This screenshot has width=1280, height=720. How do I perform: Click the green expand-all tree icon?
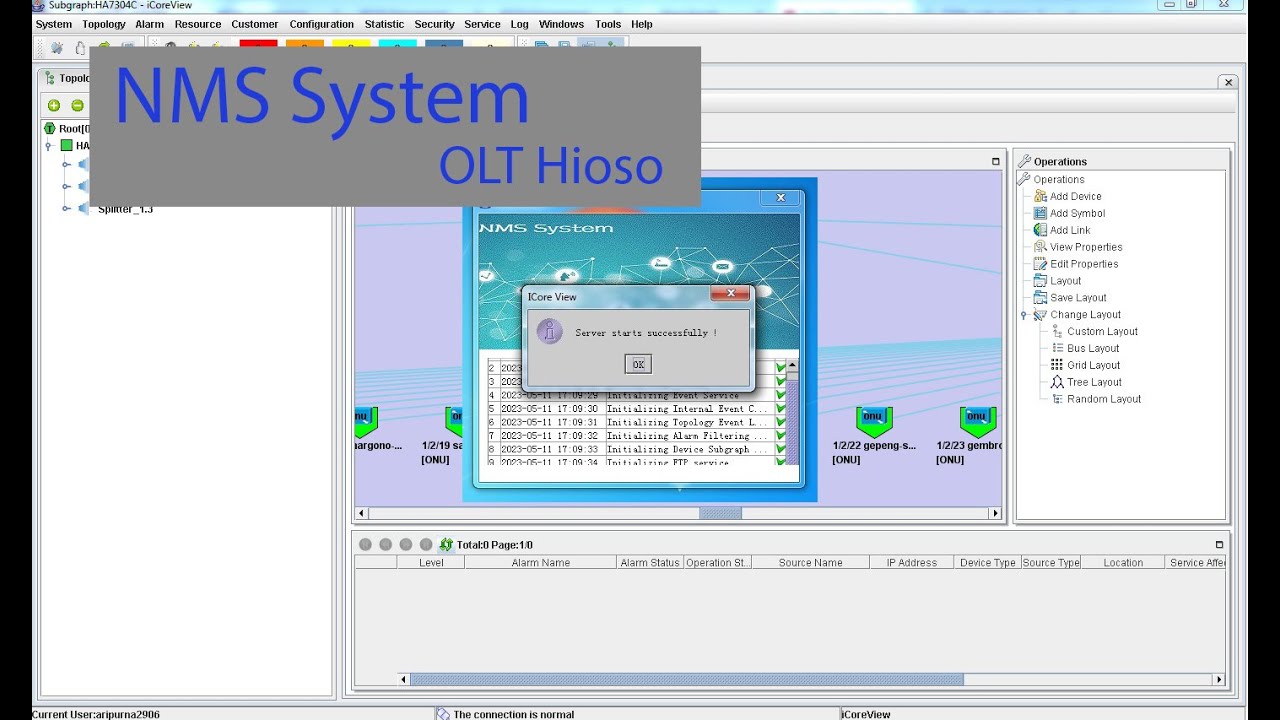tap(54, 105)
